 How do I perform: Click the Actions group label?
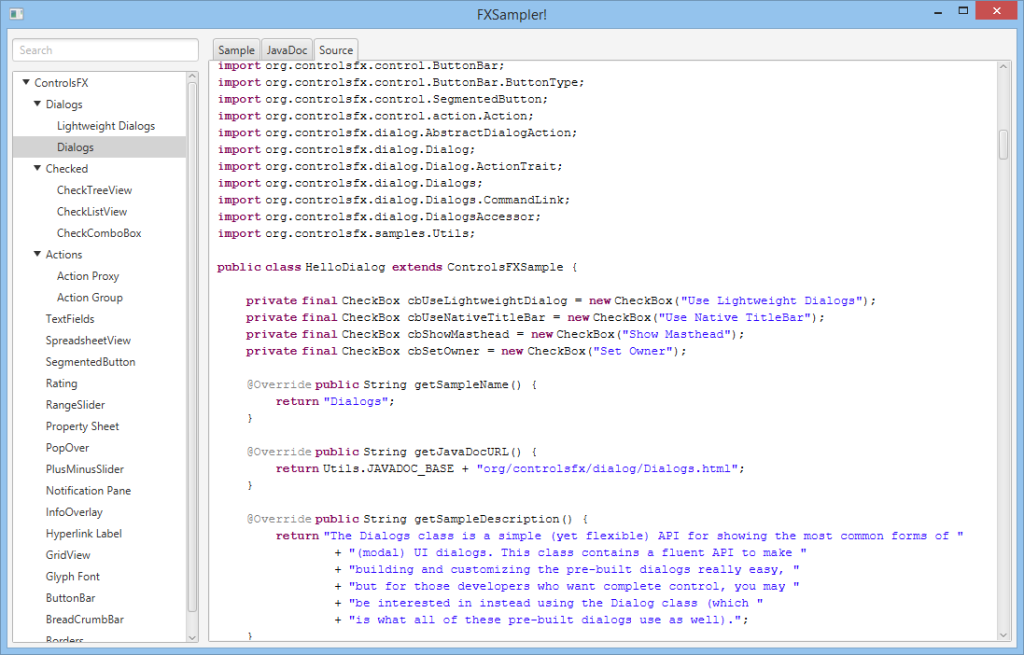click(x=64, y=255)
